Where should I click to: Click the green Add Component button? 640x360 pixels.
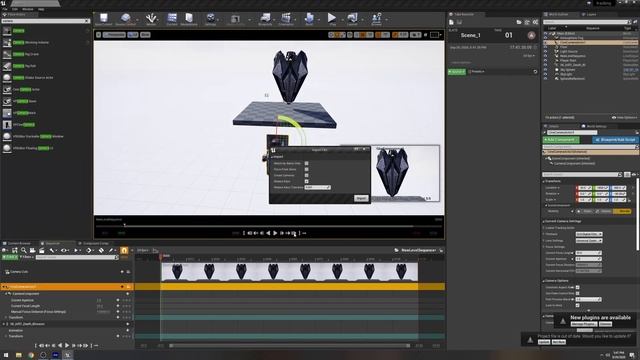[561, 140]
